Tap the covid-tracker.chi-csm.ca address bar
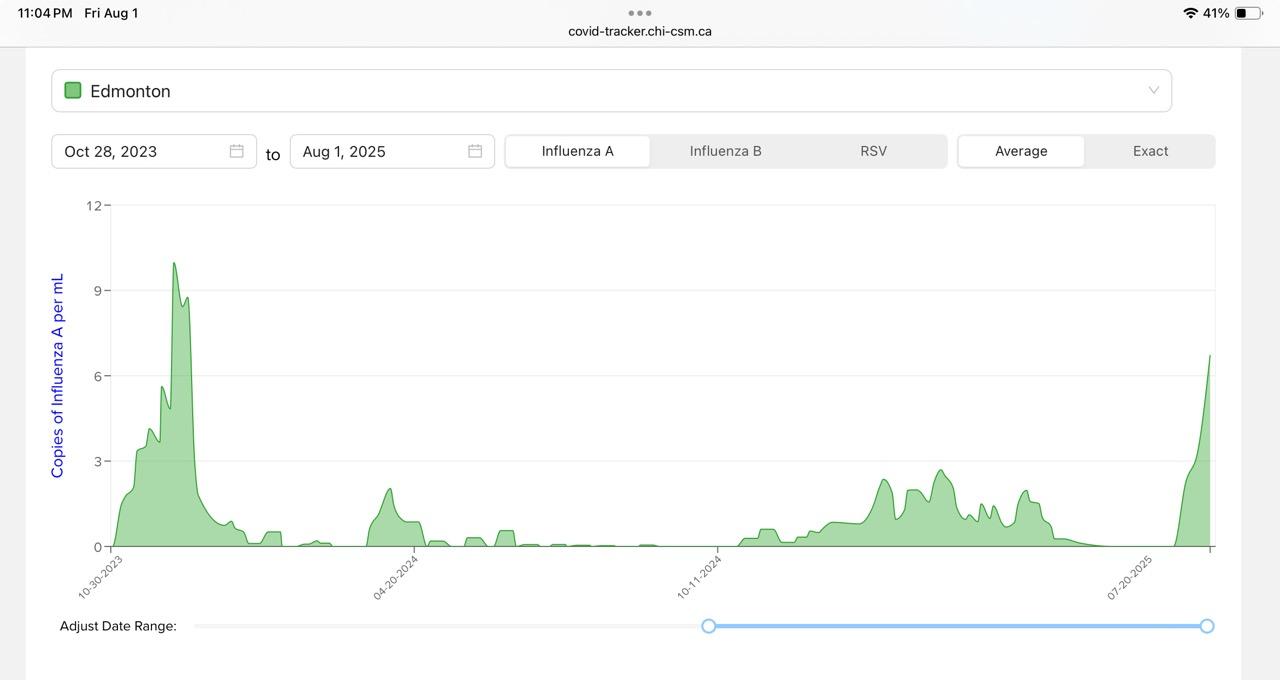 click(640, 31)
